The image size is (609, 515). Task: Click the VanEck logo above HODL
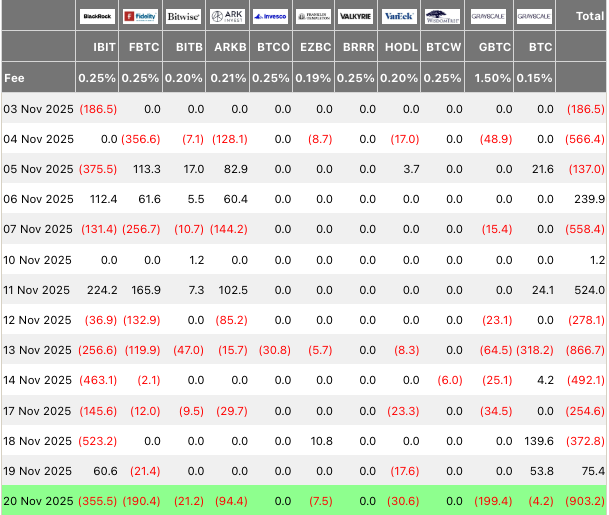pyautogui.click(x=399, y=17)
